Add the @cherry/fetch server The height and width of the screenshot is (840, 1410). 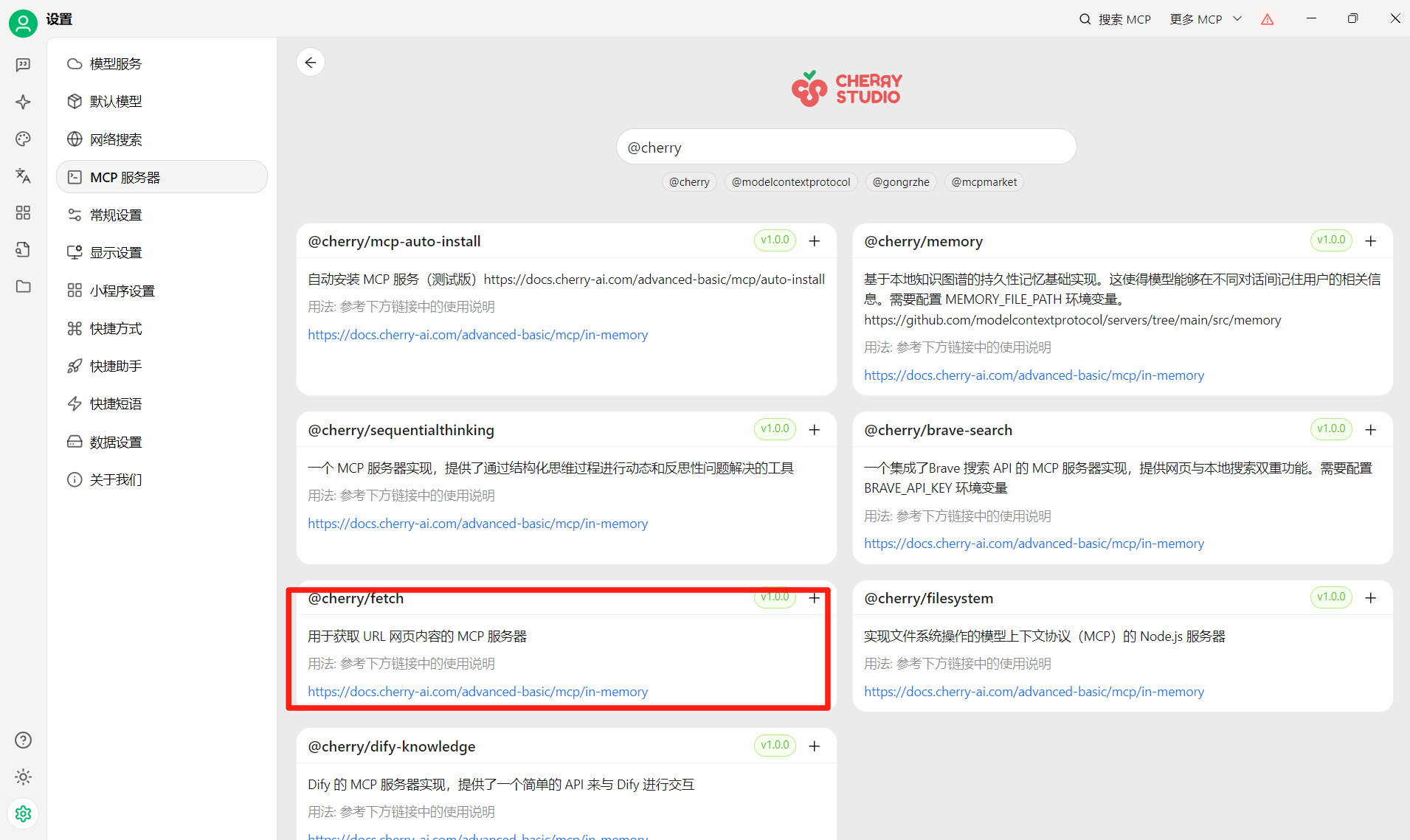click(815, 598)
